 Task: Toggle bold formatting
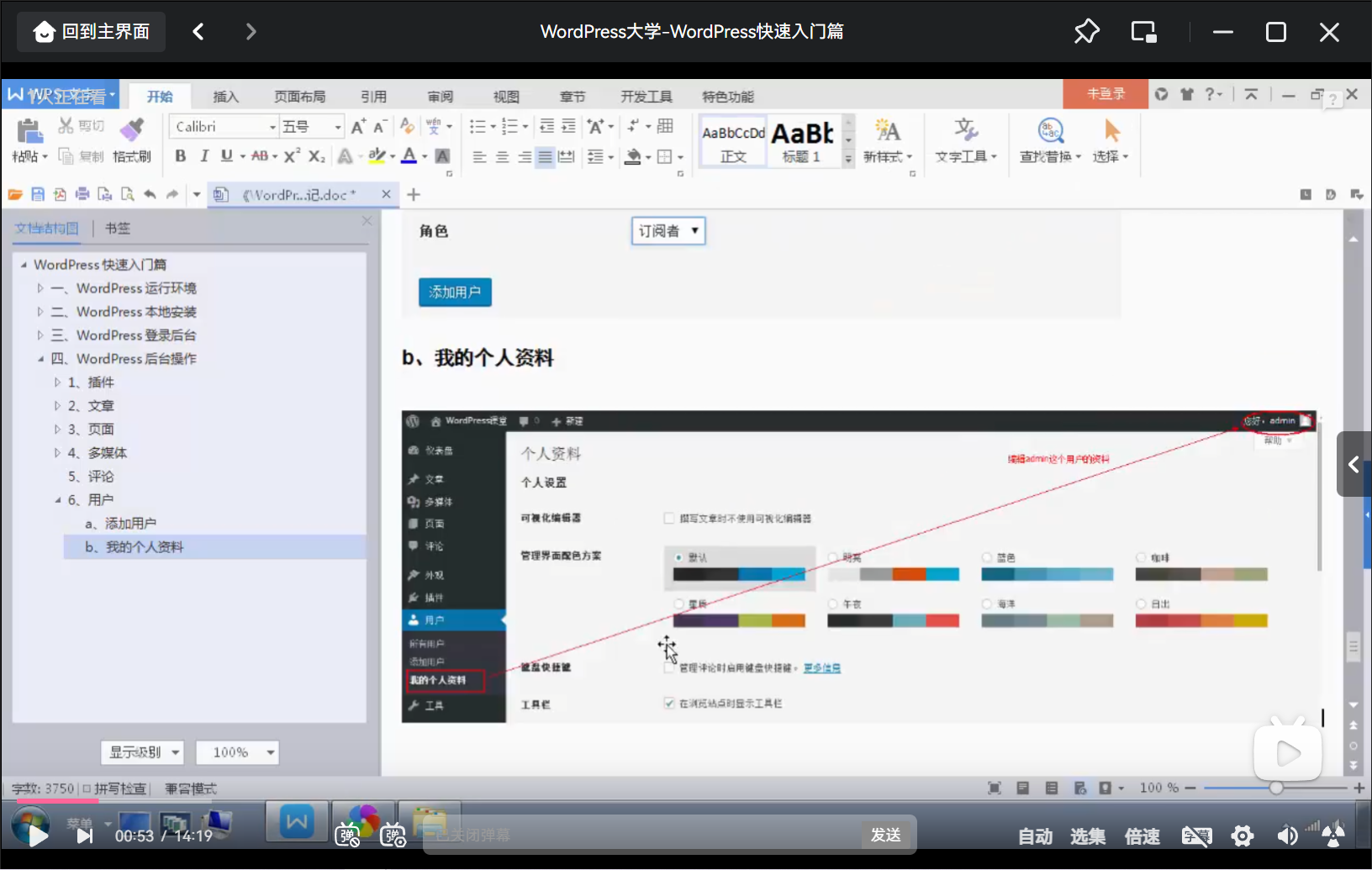[x=180, y=156]
